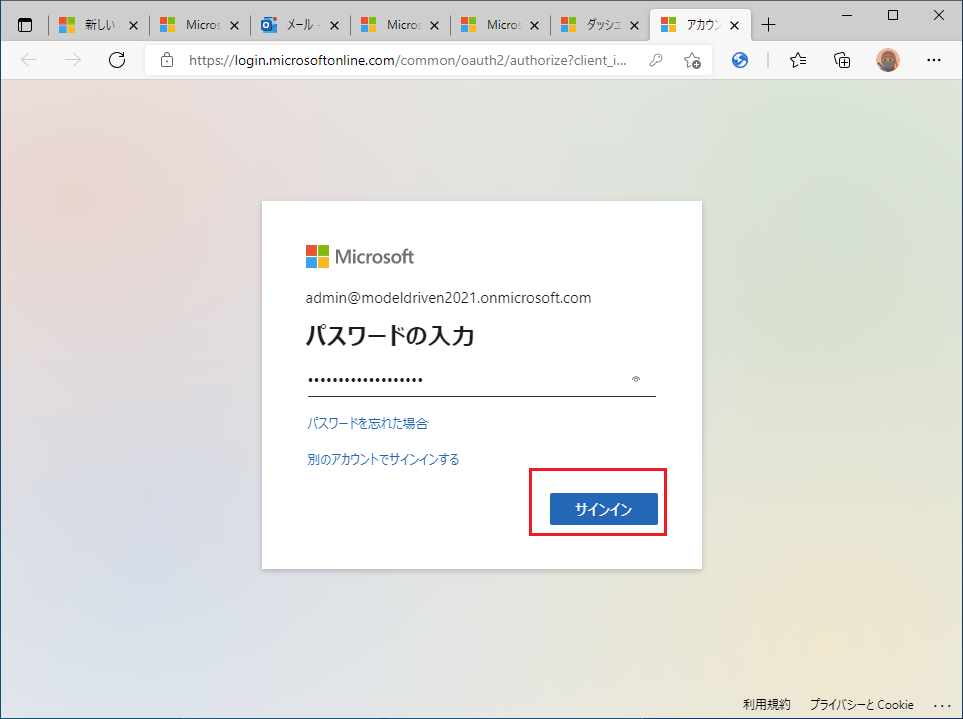Go back with the browser back arrow

[29, 60]
